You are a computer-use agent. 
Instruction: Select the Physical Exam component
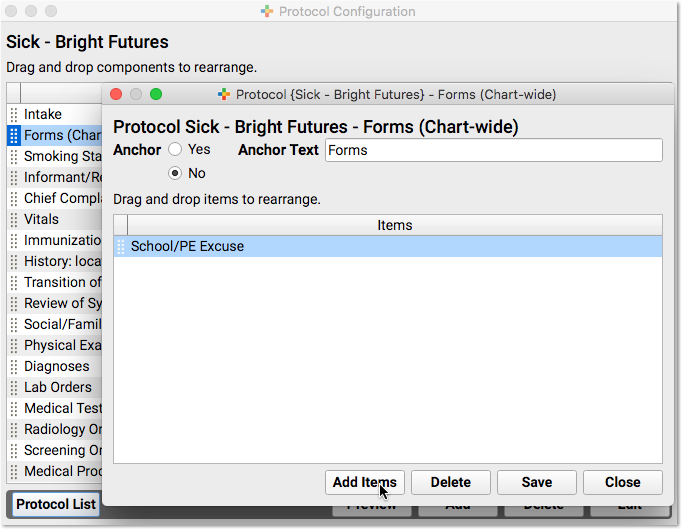(55, 346)
